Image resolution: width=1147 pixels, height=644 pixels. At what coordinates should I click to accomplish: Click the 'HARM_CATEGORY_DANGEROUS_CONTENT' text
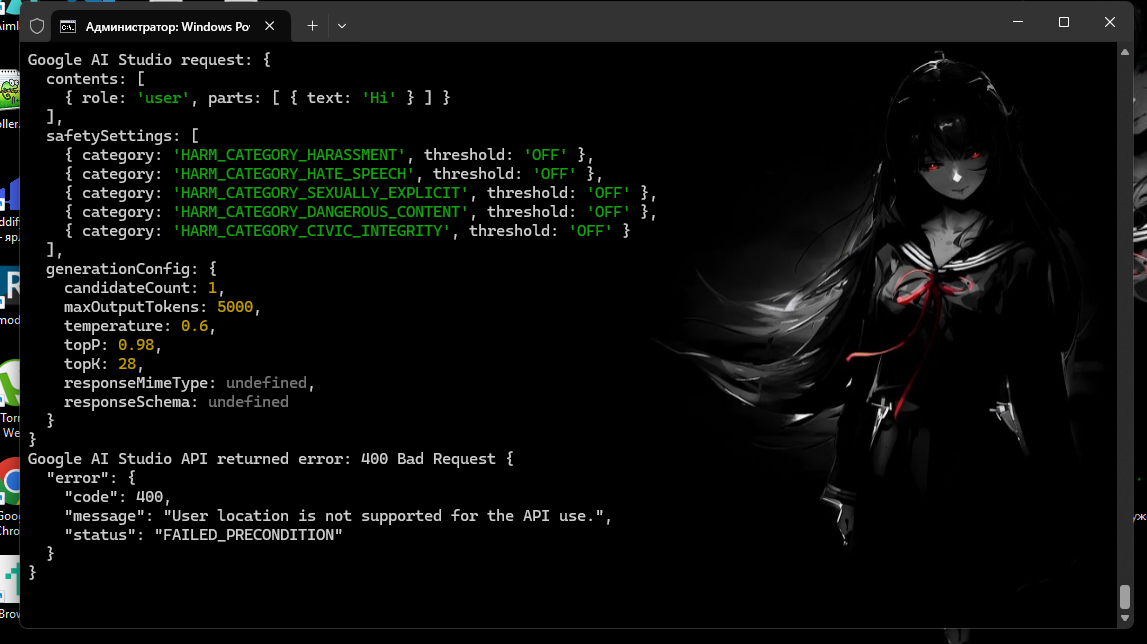coord(320,212)
